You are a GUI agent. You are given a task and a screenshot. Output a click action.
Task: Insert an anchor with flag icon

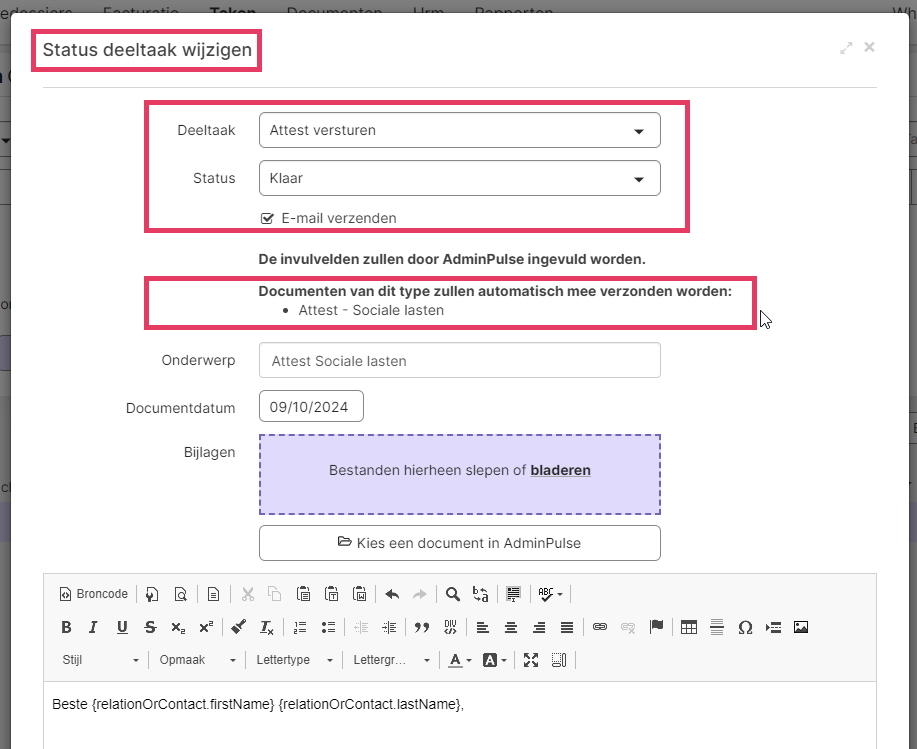(x=656, y=627)
